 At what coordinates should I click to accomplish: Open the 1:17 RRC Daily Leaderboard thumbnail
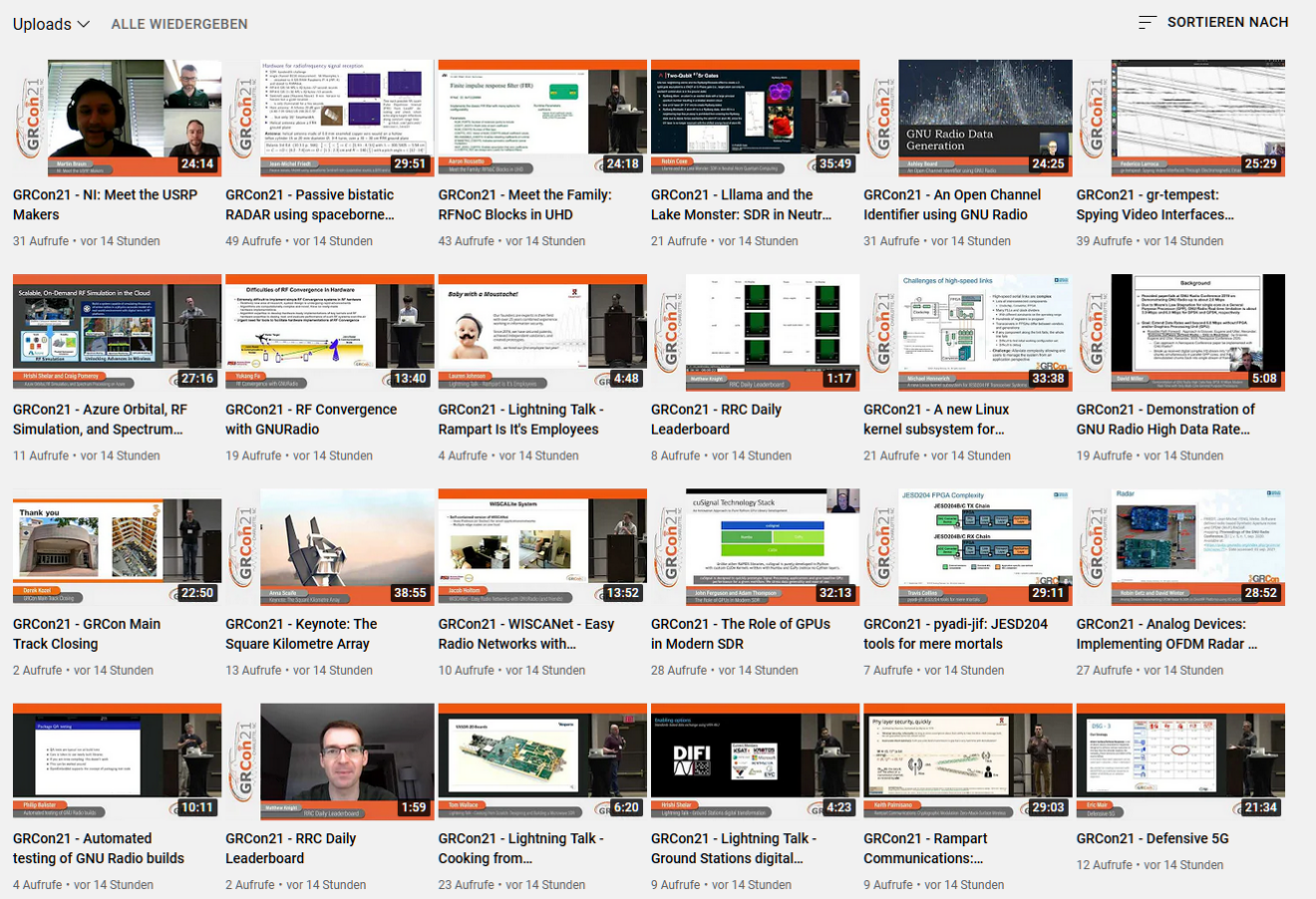click(755, 332)
